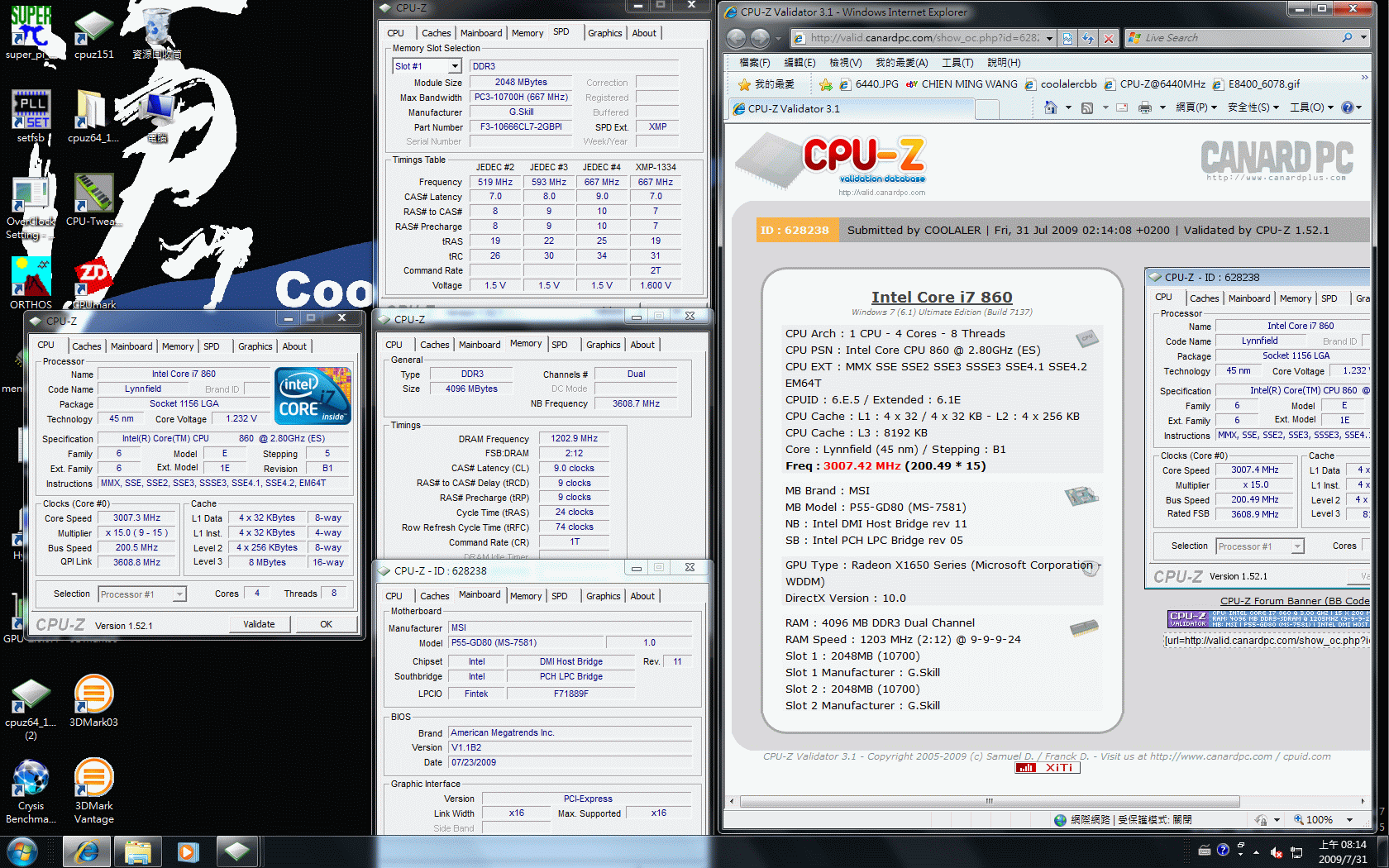Image resolution: width=1389 pixels, height=868 pixels.
Task: Click the Live Search magnifier button
Action: (x=1347, y=38)
